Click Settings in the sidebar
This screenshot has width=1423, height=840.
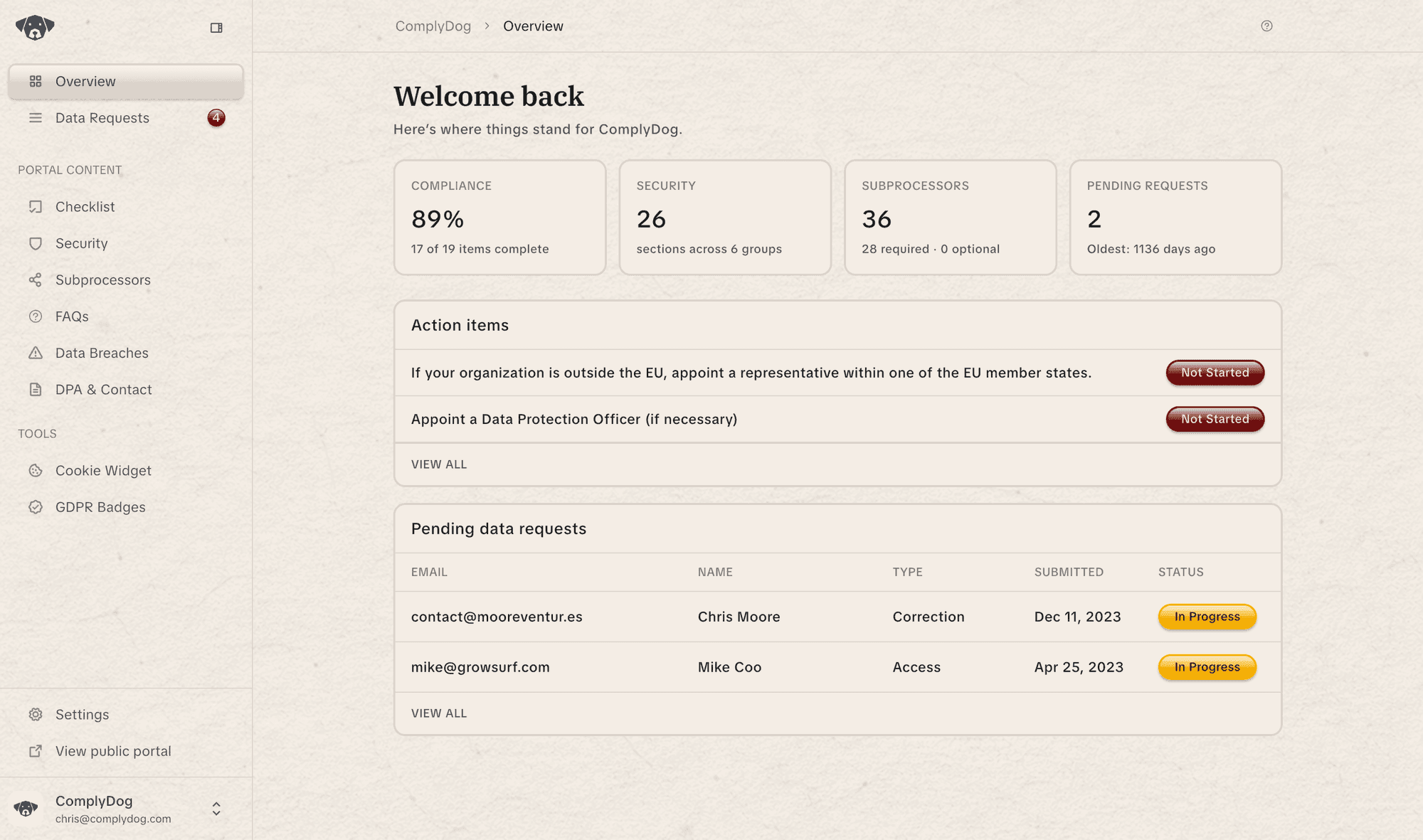tap(126, 715)
